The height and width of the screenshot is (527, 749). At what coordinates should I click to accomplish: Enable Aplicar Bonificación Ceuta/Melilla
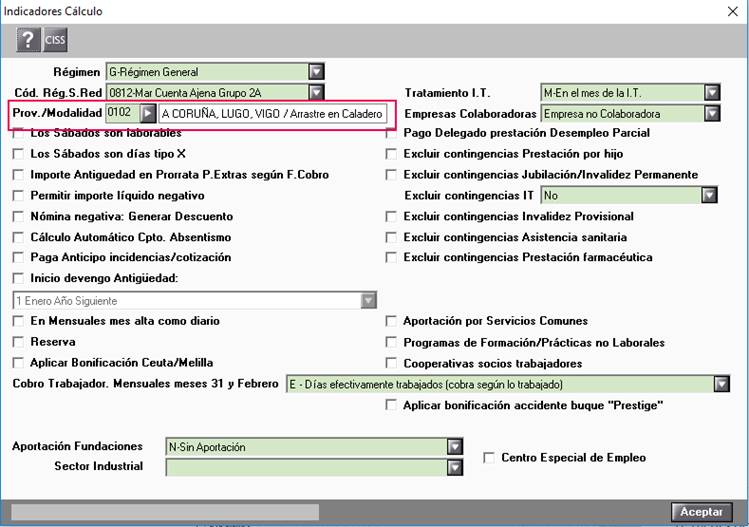click(x=18, y=363)
